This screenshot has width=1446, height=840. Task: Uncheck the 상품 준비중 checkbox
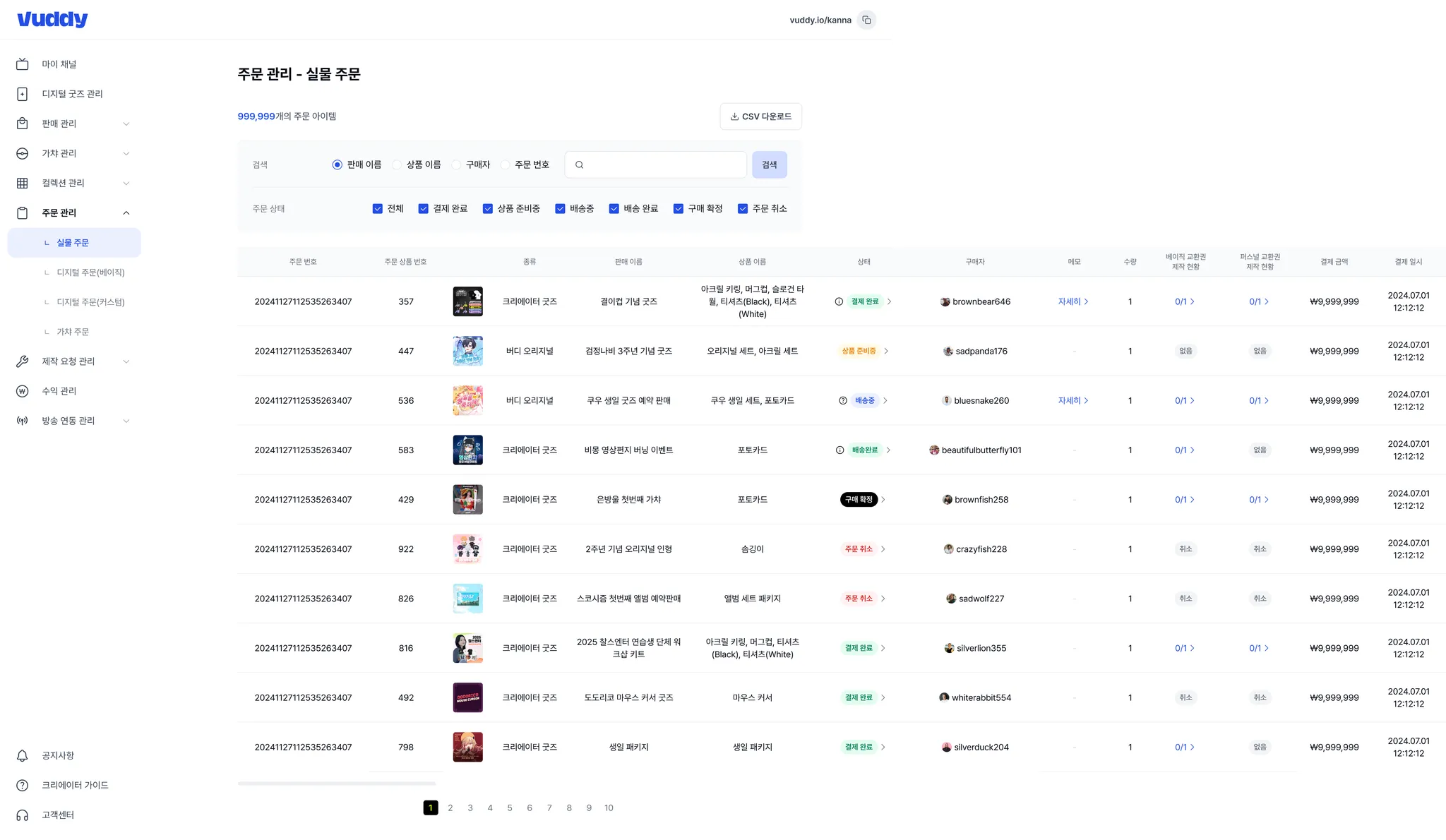click(488, 208)
